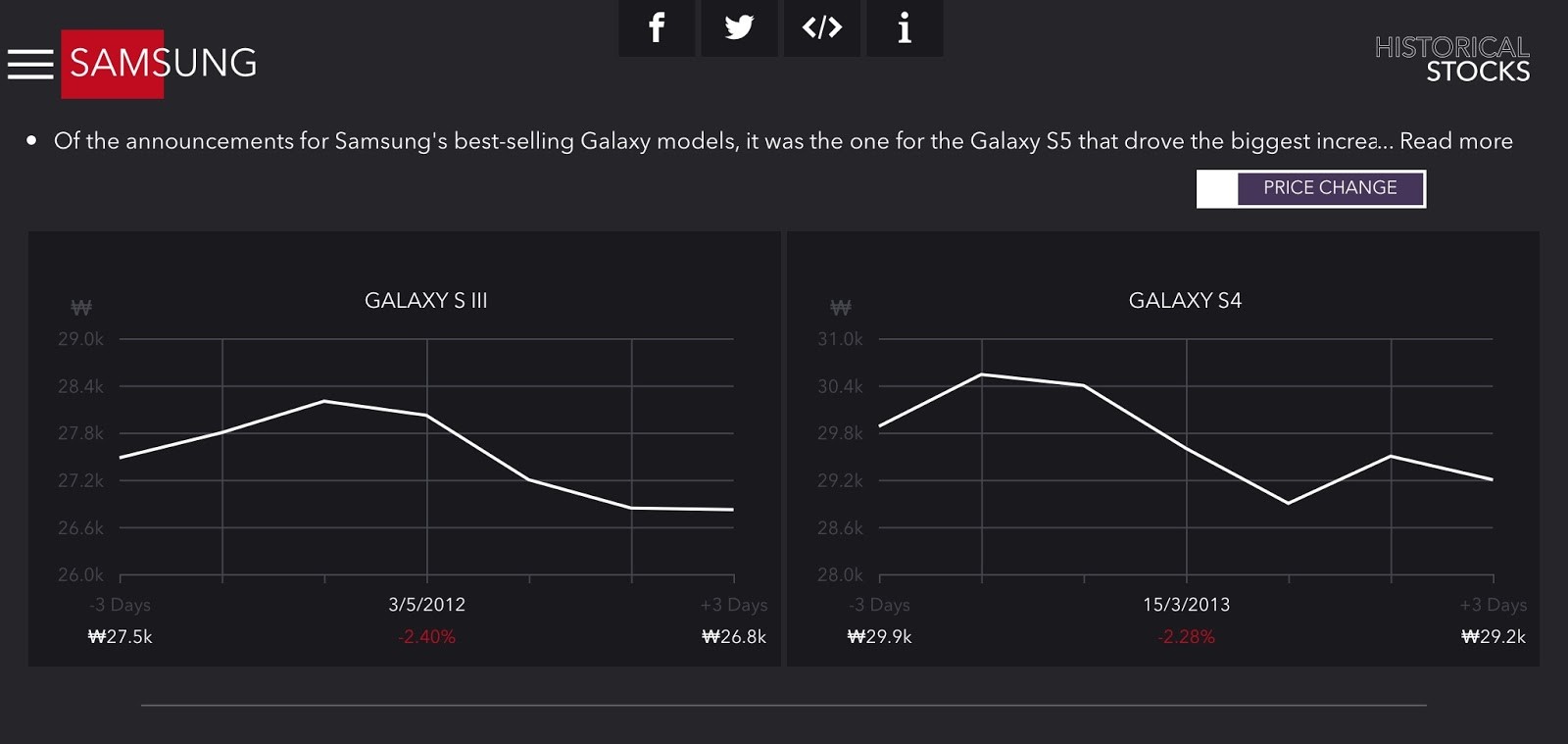This screenshot has width=1568, height=744.
Task: Share the page on Twitter
Action: click(739, 27)
